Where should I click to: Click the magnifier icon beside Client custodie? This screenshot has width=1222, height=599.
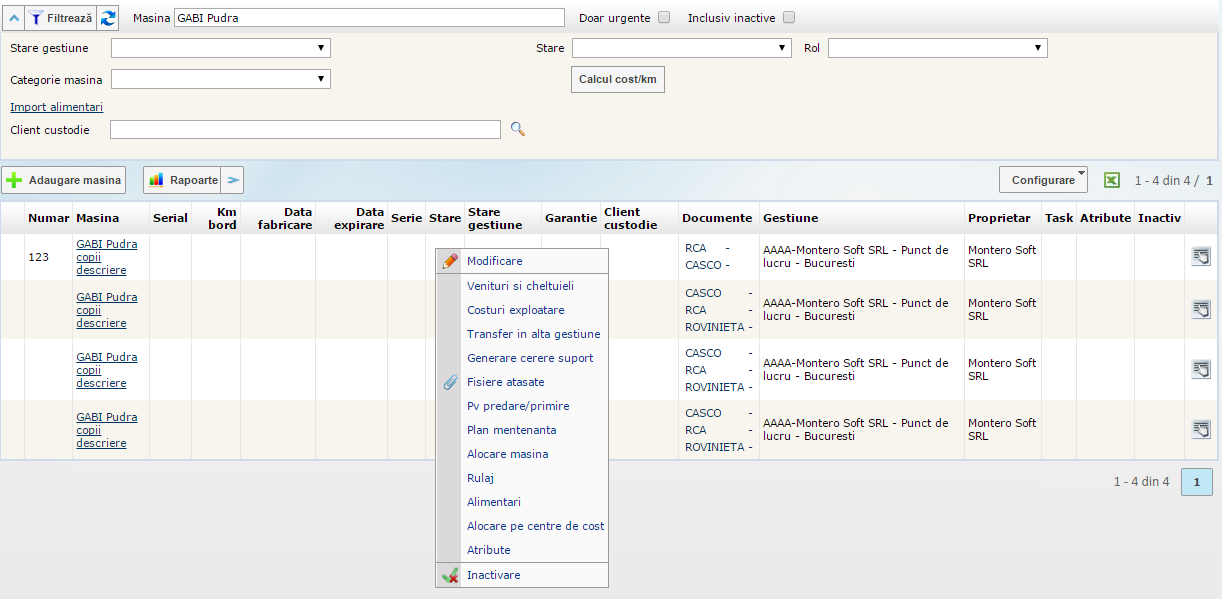coord(518,129)
